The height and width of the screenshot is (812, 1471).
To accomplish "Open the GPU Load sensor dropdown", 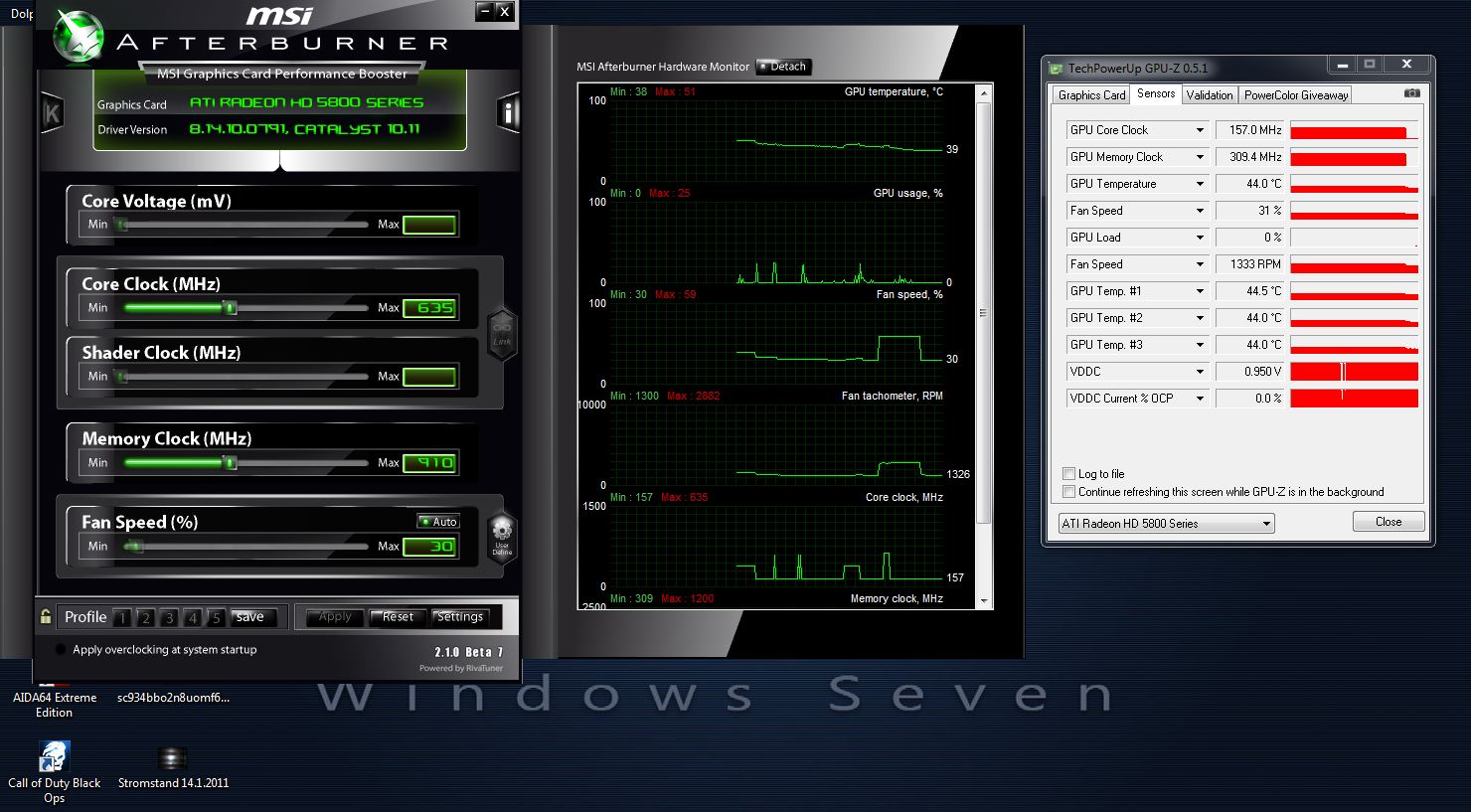I will tap(1137, 238).
